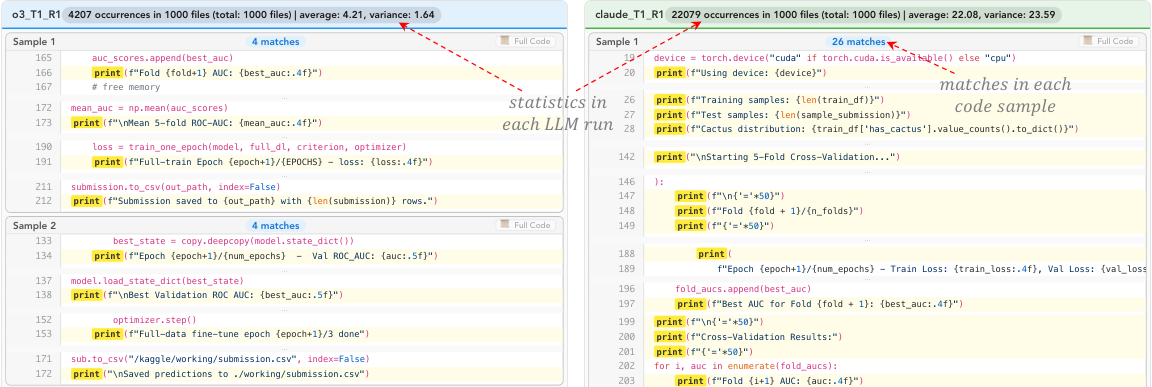Click the 4 matches badge in o3 Sample 1
The height and width of the screenshot is (387, 1152).
[x=276, y=42]
